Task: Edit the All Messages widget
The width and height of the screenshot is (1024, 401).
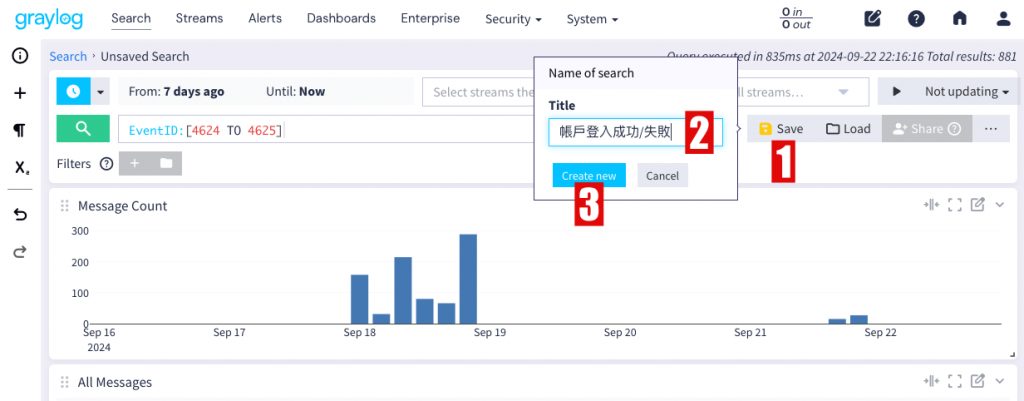Action: pos(978,381)
